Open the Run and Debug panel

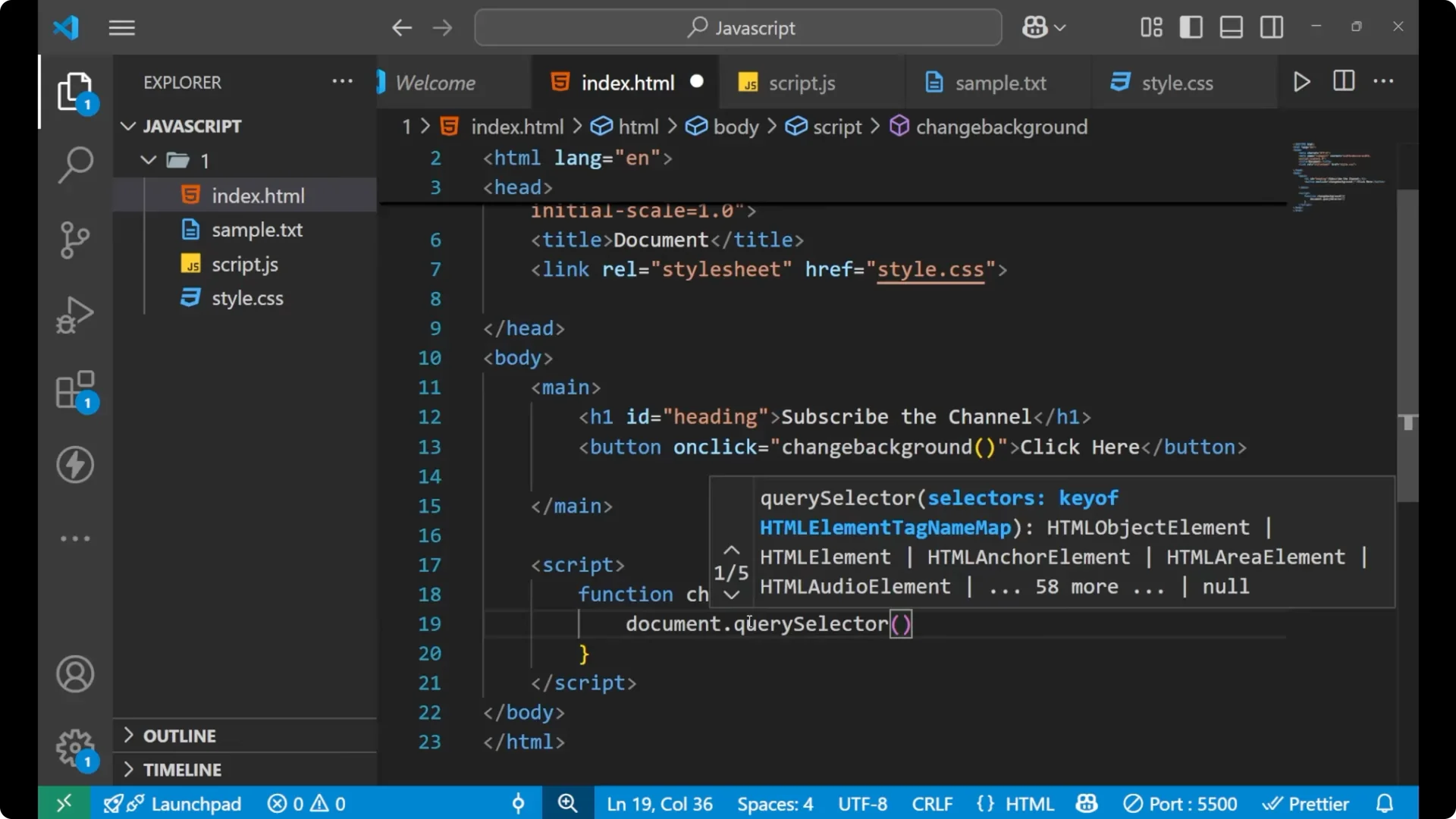pos(74,314)
